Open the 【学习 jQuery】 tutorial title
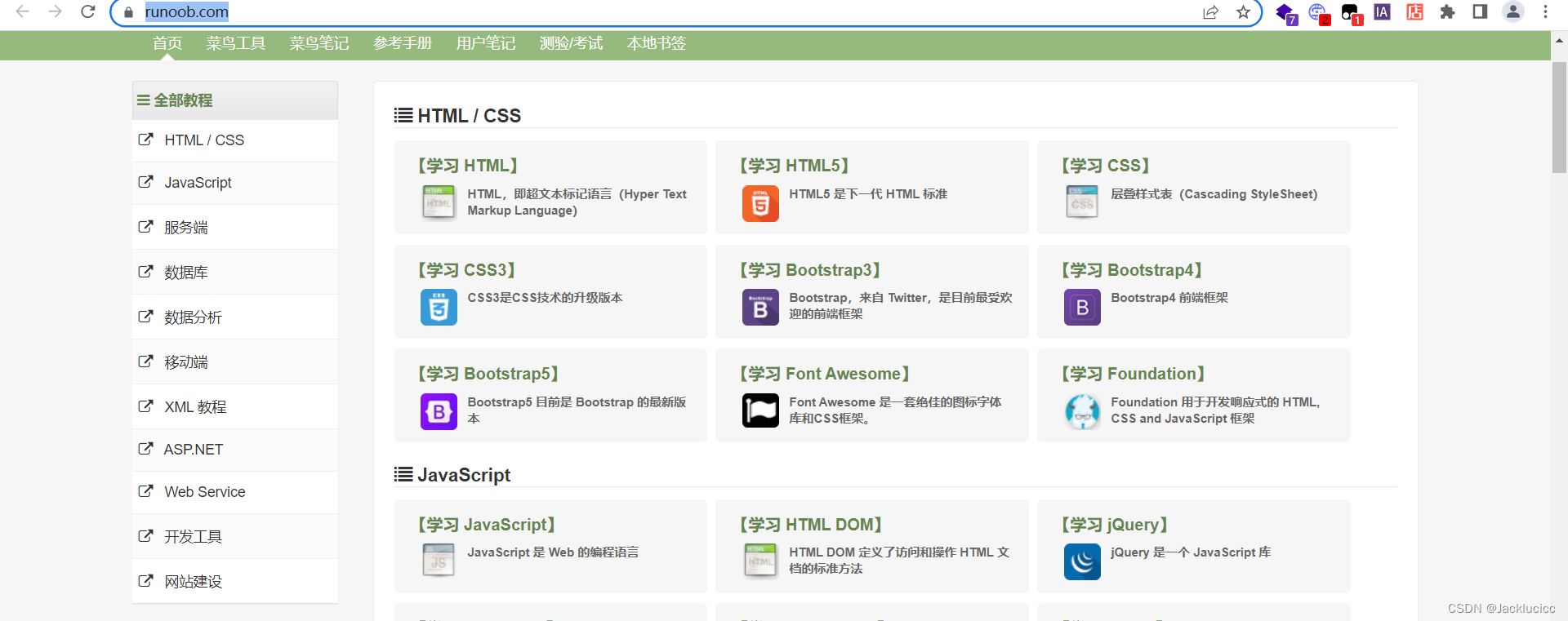The image size is (1568, 621). (x=1115, y=525)
